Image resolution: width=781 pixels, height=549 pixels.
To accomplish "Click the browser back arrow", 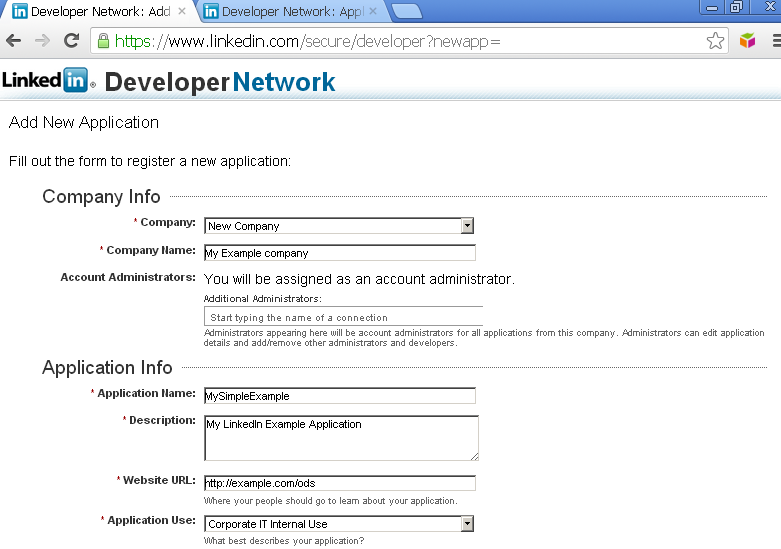I will coord(14,41).
